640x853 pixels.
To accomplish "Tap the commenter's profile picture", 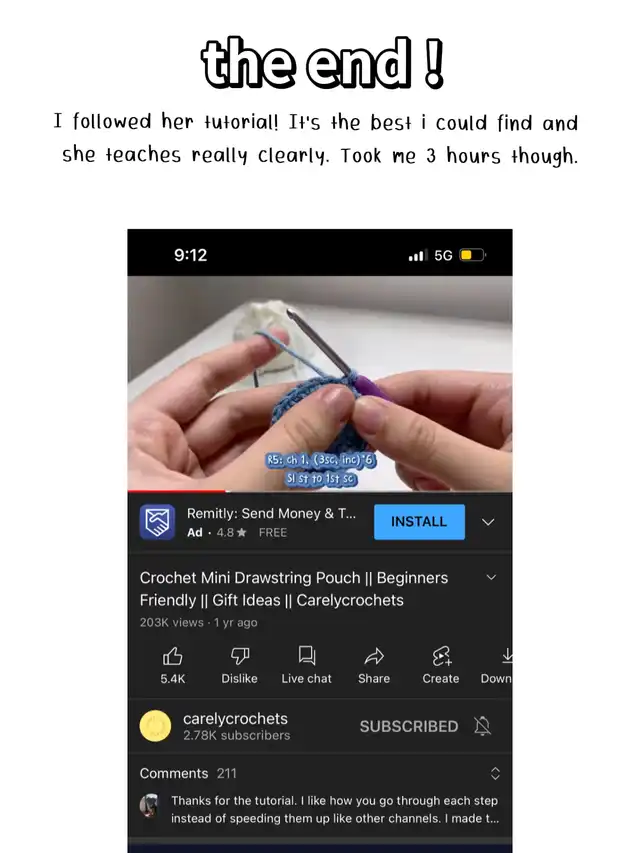I will pyautogui.click(x=149, y=805).
